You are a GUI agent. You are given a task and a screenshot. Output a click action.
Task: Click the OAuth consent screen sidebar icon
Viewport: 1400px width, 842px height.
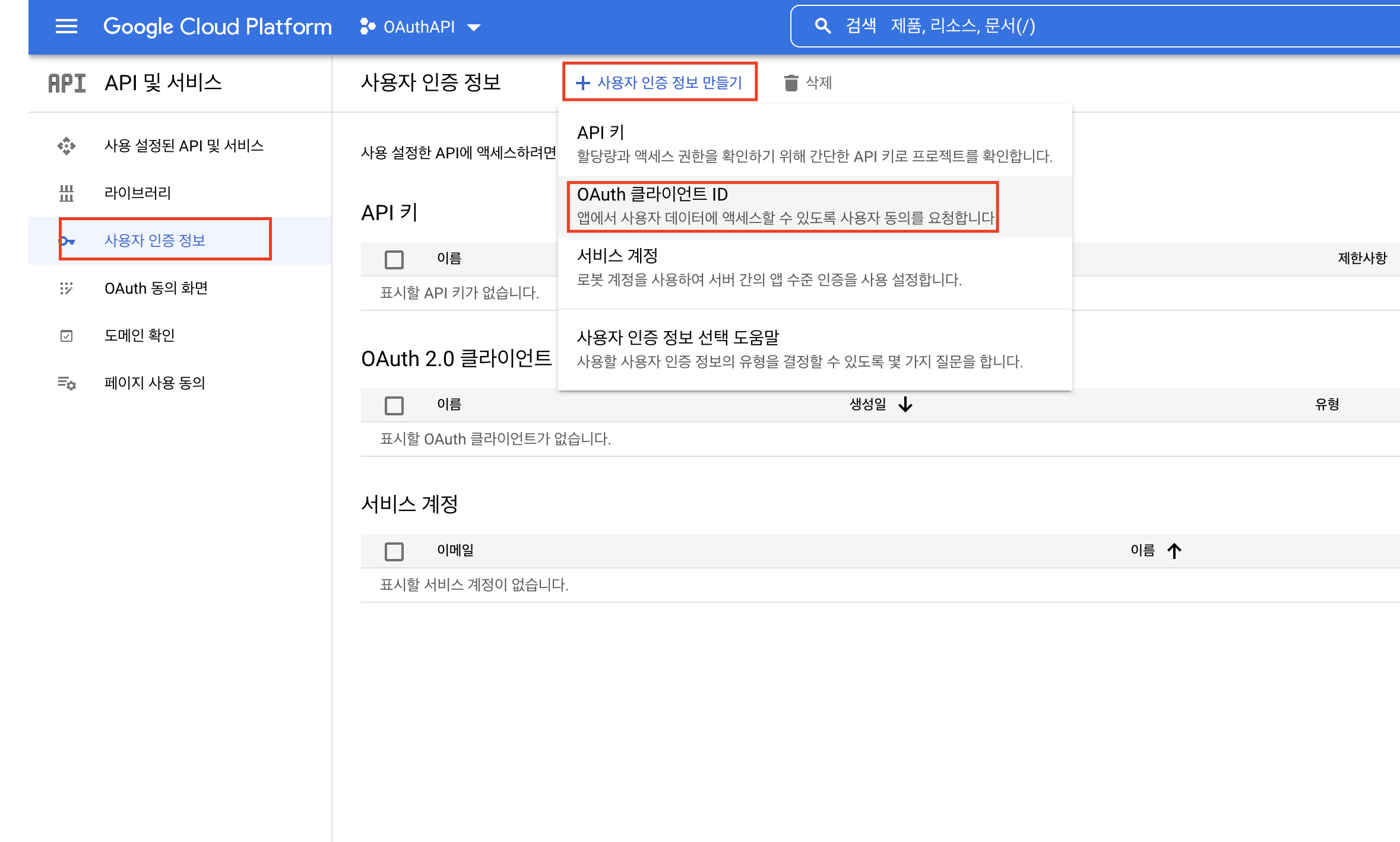coord(66,288)
